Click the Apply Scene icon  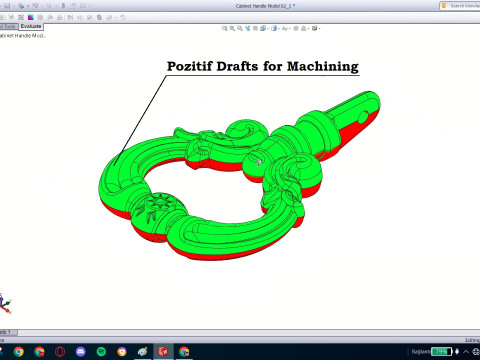pyautogui.click(x=303, y=29)
